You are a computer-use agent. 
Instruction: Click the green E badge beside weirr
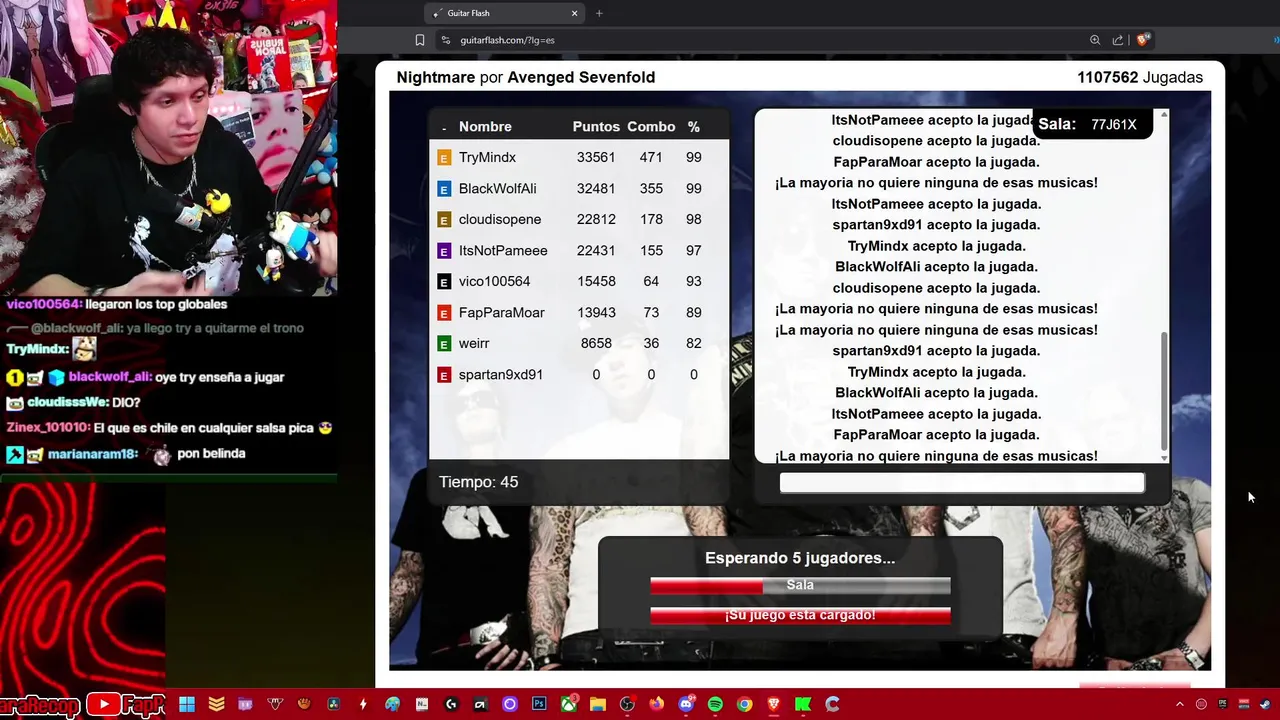coord(444,344)
